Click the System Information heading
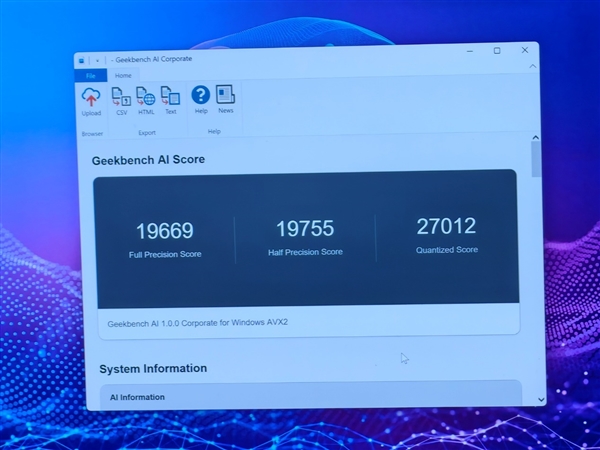Viewport: 600px width, 450px height. click(x=153, y=368)
